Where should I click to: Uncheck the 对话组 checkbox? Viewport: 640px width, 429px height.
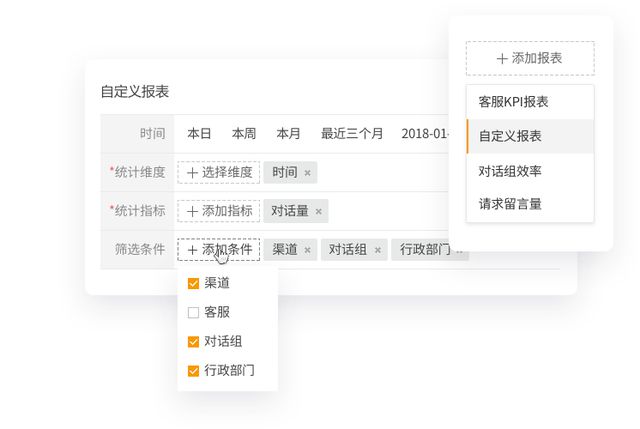coord(193,342)
